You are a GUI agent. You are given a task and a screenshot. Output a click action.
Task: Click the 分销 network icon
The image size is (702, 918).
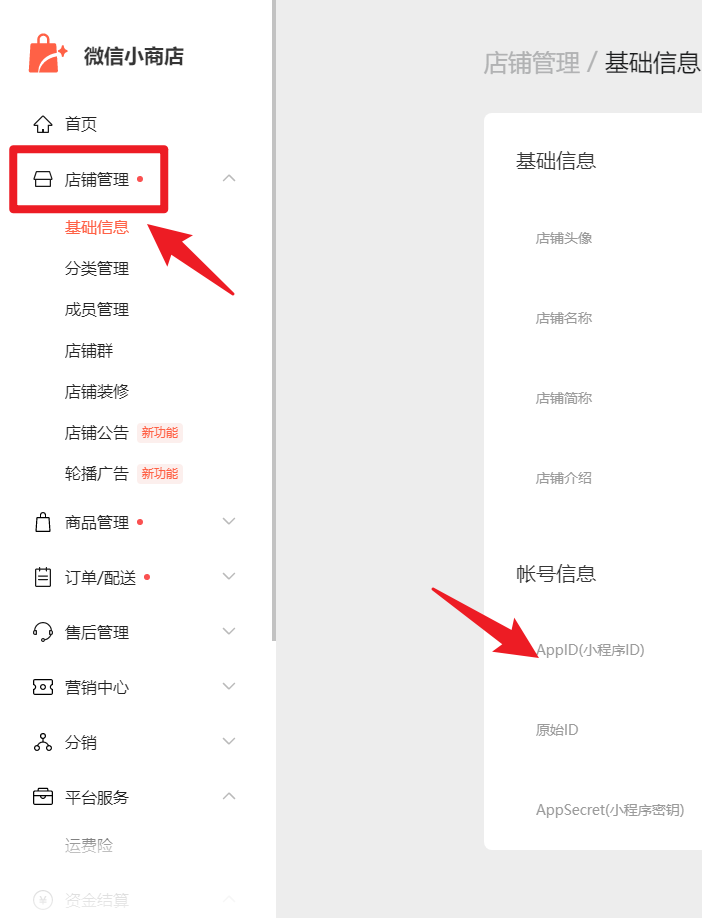coord(43,742)
